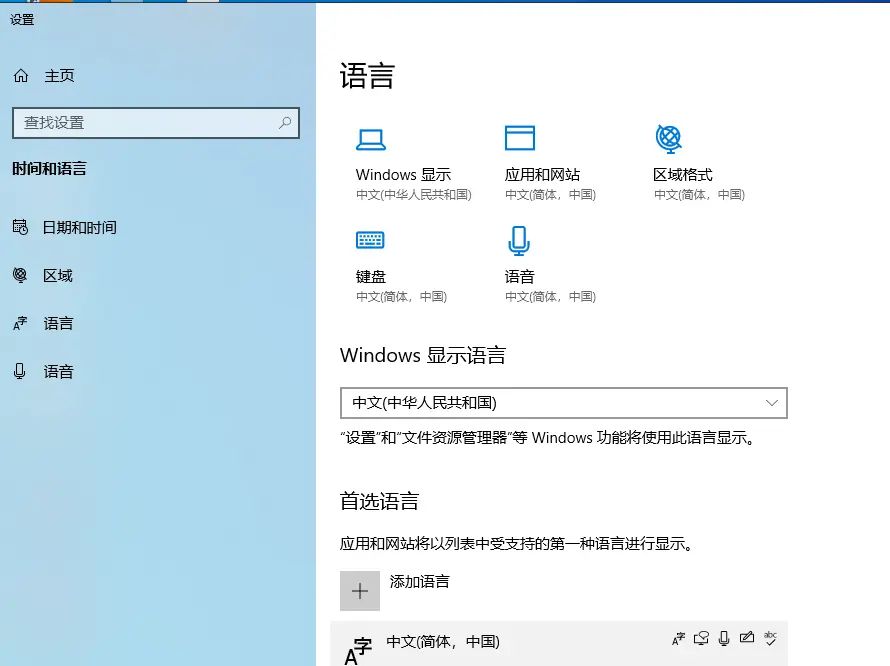The height and width of the screenshot is (666, 890).
Task: Click the text-to-speech feature icon in language row
Action: 701,639
